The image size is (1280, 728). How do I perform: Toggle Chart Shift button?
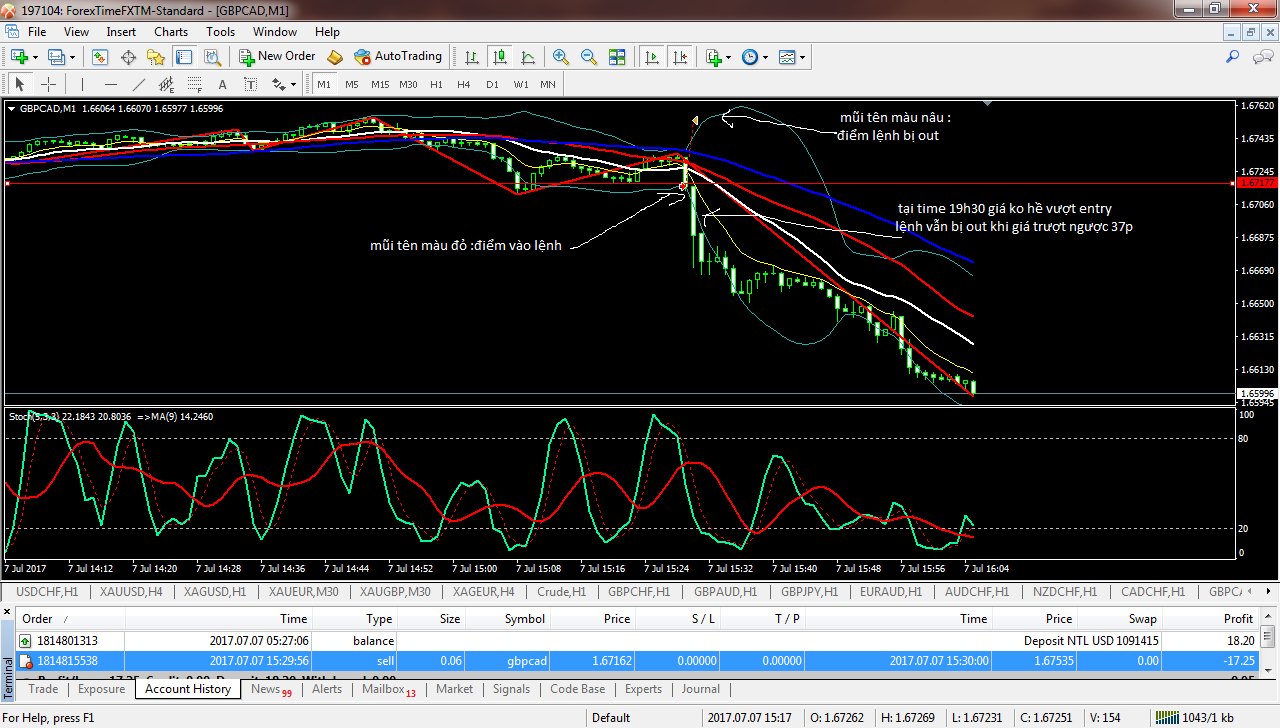click(681, 57)
